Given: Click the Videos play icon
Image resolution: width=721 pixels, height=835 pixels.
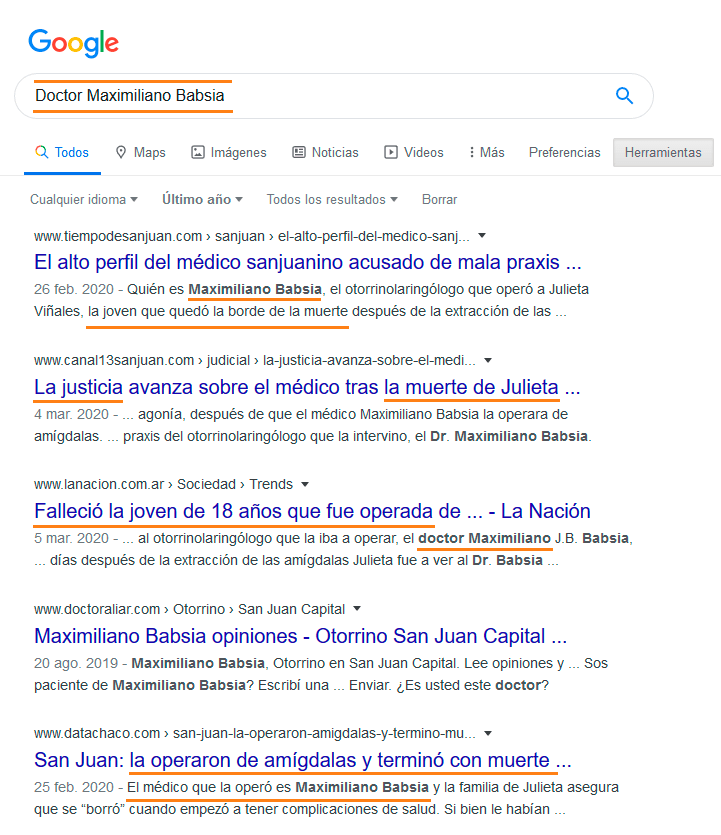Looking at the screenshot, I should (x=391, y=152).
